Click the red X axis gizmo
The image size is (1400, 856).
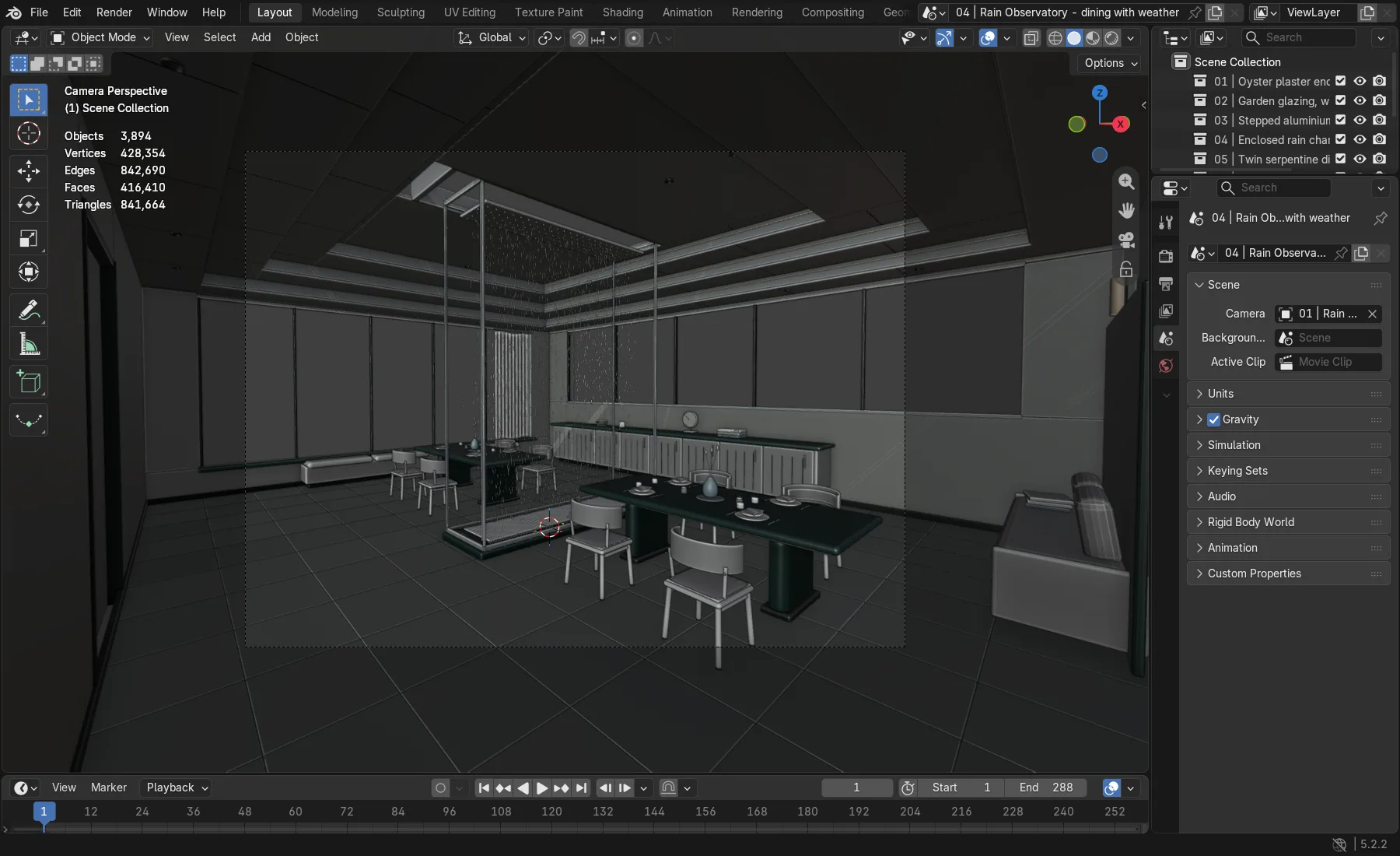pyautogui.click(x=1121, y=124)
